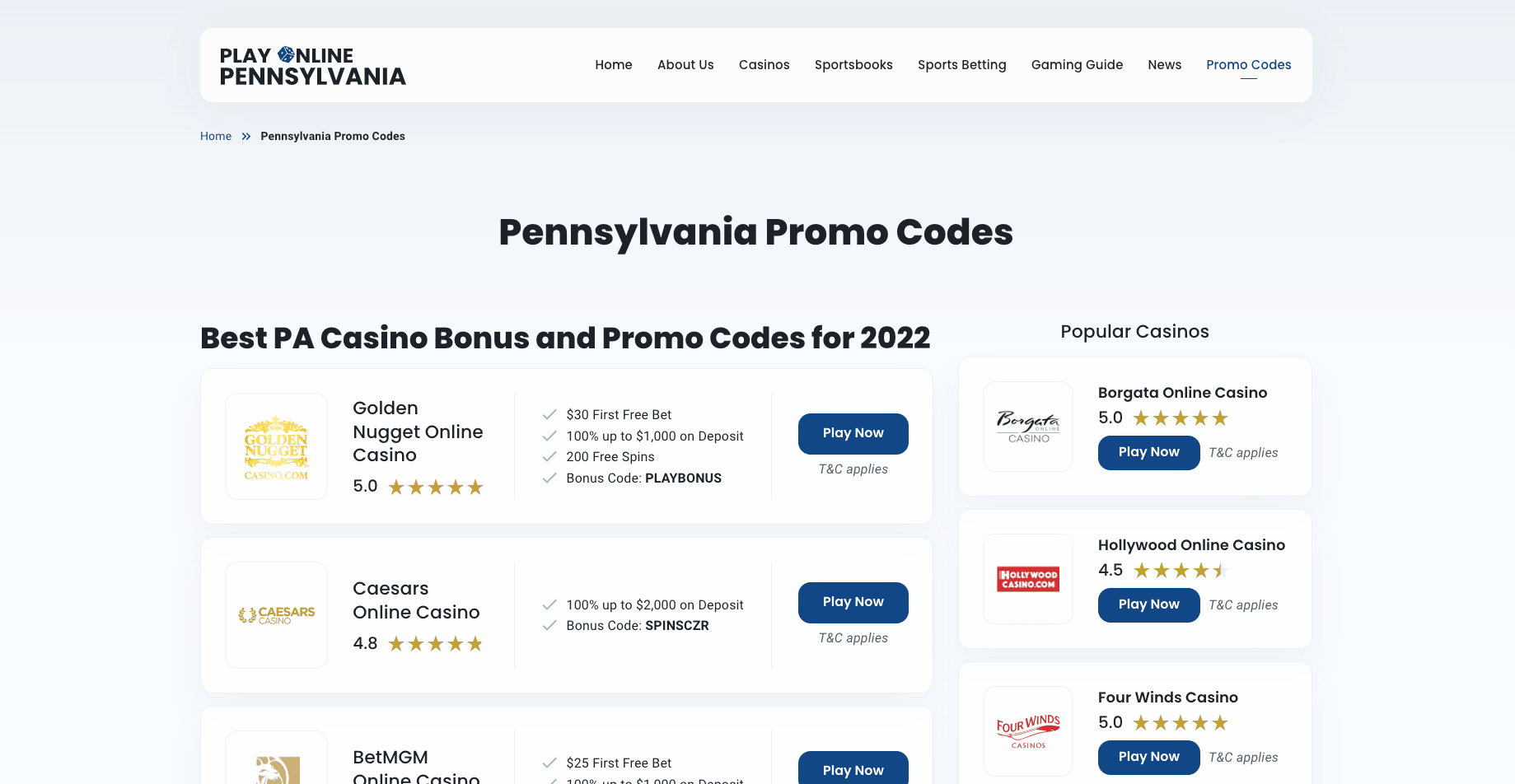Click Play Now for Hollywood Online Casino

[x=1149, y=605]
